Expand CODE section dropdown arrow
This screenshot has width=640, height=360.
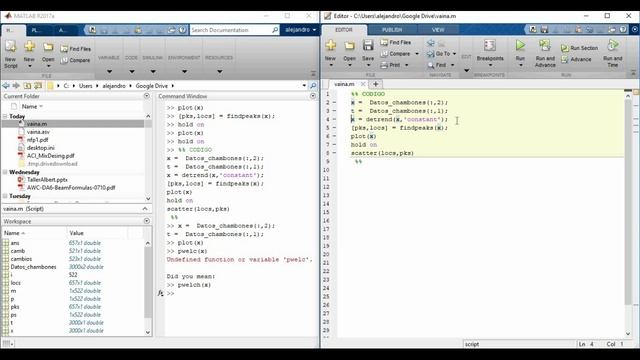(x=131, y=71)
